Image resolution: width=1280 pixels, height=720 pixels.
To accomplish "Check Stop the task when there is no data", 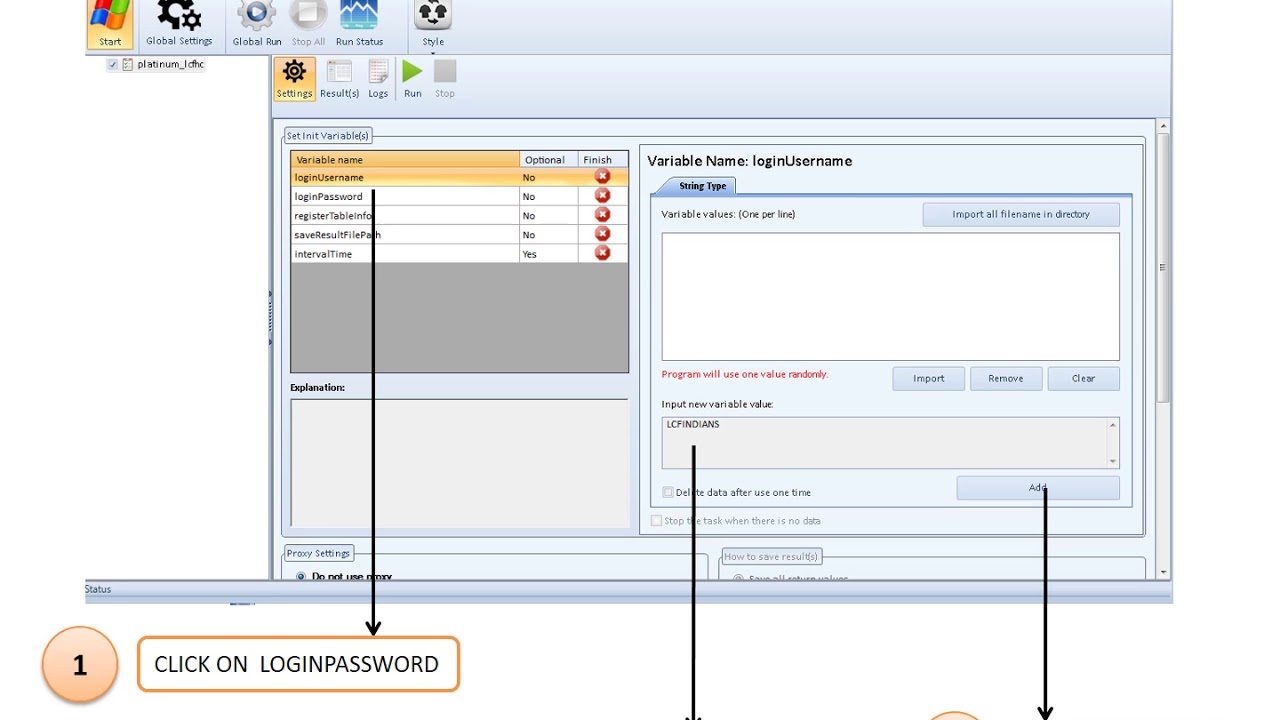I will (x=656, y=520).
